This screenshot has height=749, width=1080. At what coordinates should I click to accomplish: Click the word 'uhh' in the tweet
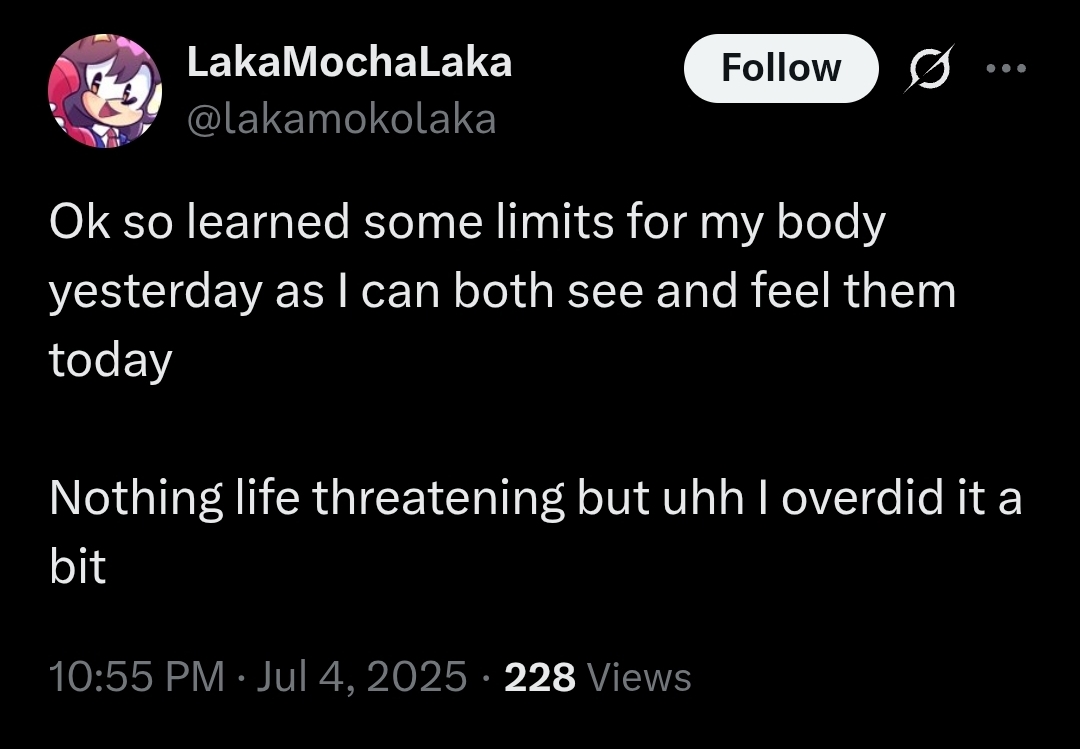click(x=703, y=497)
